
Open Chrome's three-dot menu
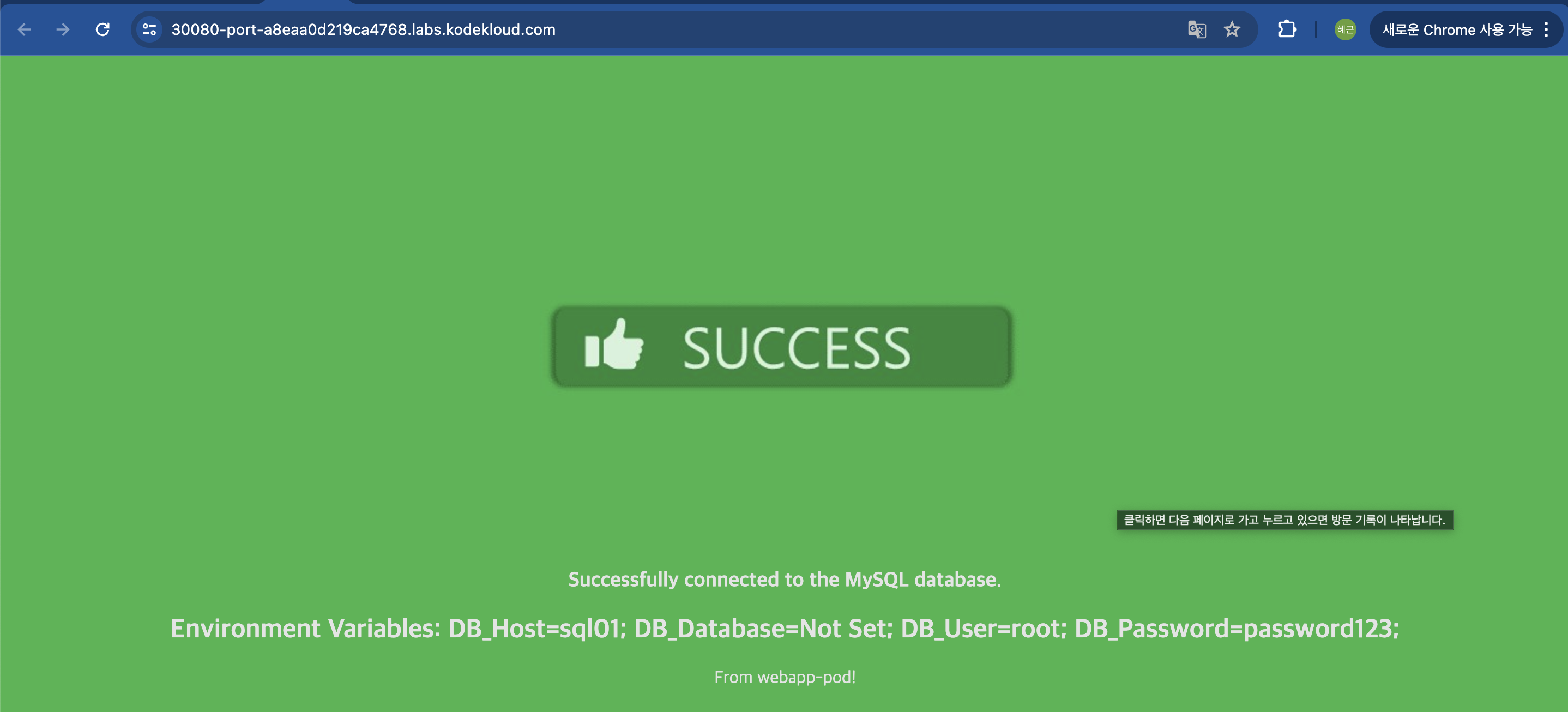point(1546,29)
